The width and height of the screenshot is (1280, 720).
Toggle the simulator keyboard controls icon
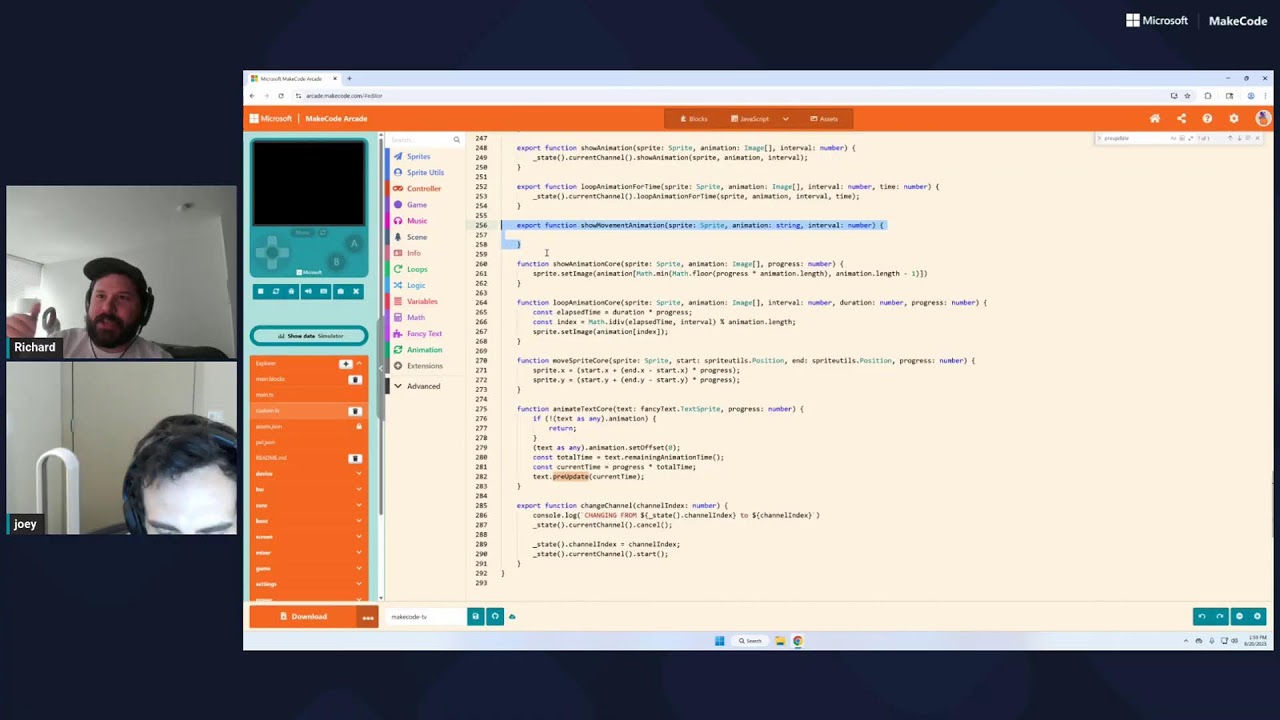click(323, 291)
